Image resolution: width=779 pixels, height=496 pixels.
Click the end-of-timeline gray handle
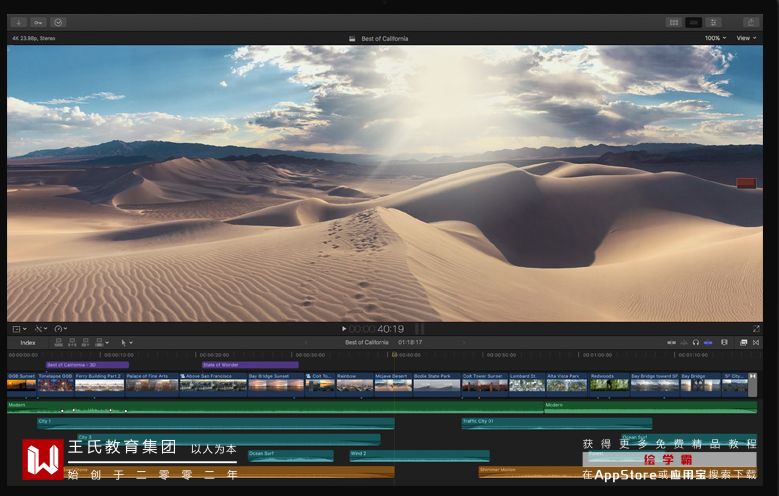pyautogui.click(x=753, y=385)
